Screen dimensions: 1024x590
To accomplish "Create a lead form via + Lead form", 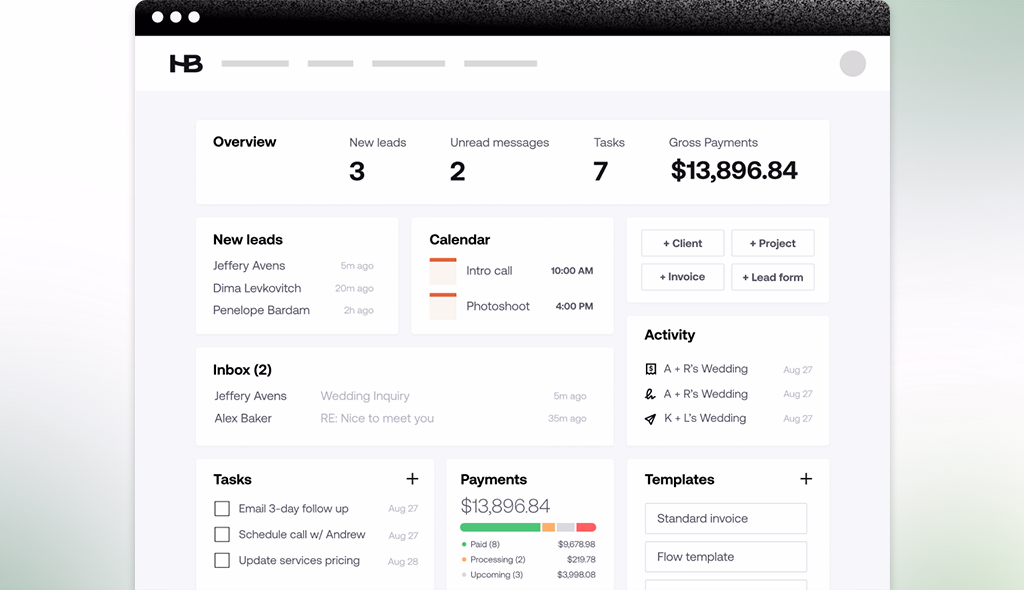I will click(772, 277).
